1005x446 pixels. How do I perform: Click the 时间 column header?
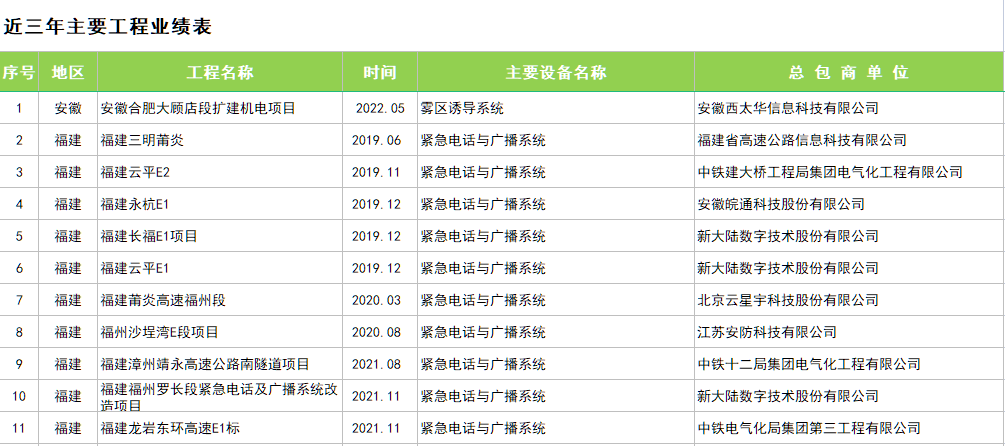coord(380,72)
